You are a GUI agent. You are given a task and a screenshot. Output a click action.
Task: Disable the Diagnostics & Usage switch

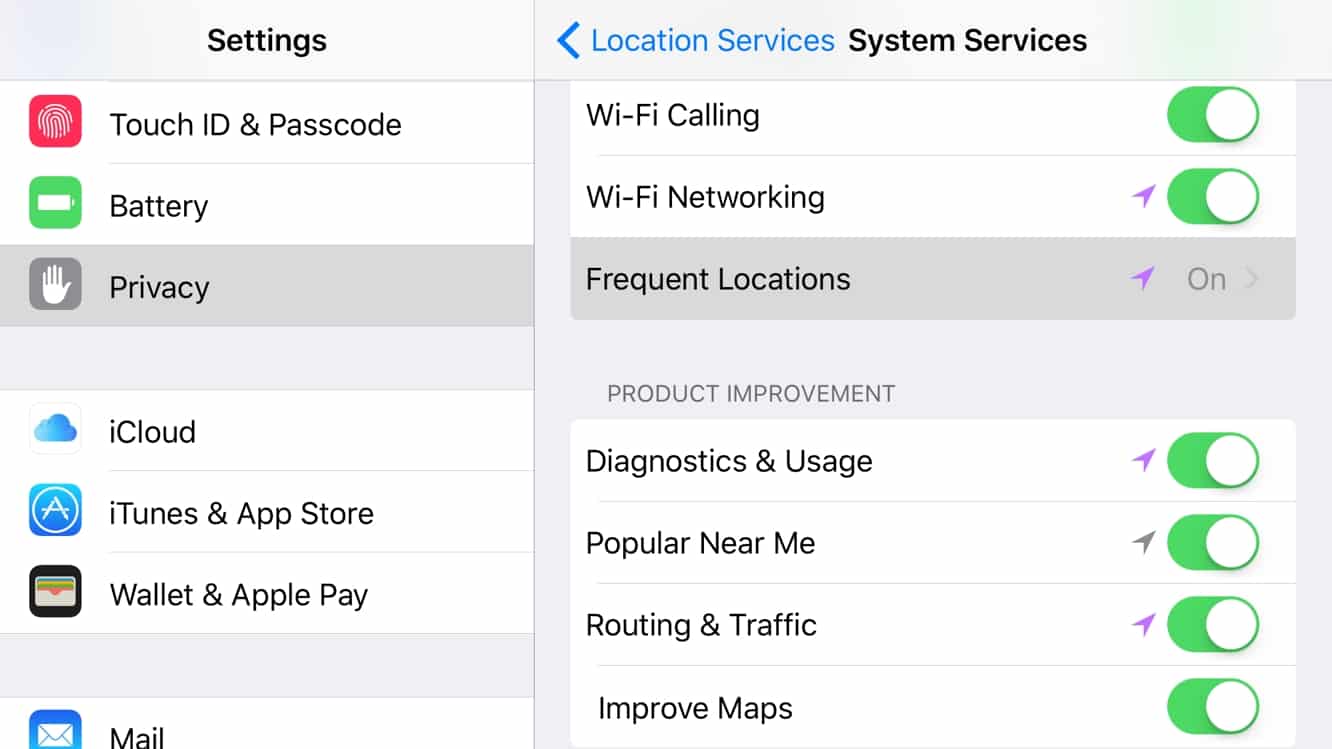(1212, 461)
